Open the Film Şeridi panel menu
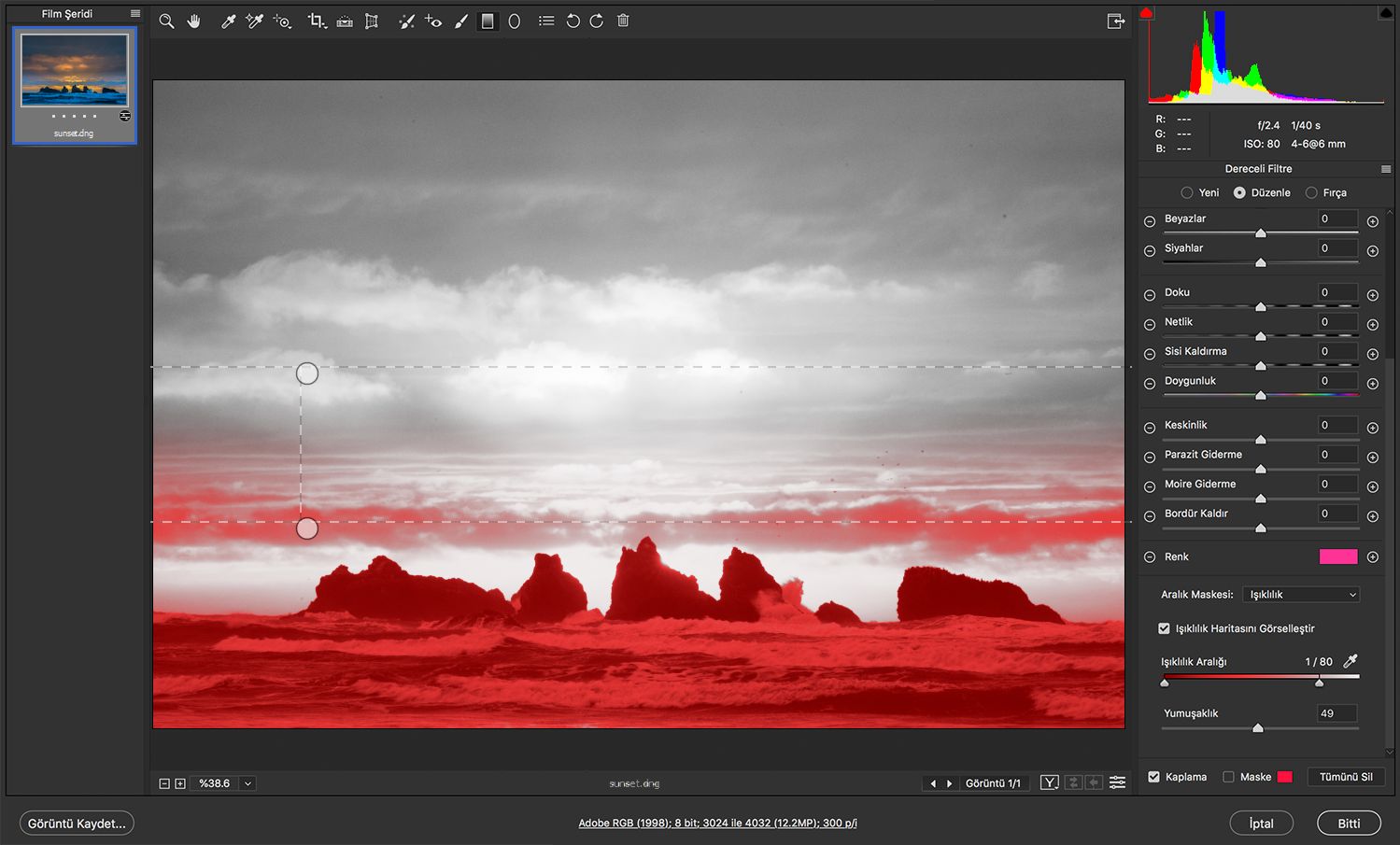The height and width of the screenshot is (845, 1400). click(135, 14)
